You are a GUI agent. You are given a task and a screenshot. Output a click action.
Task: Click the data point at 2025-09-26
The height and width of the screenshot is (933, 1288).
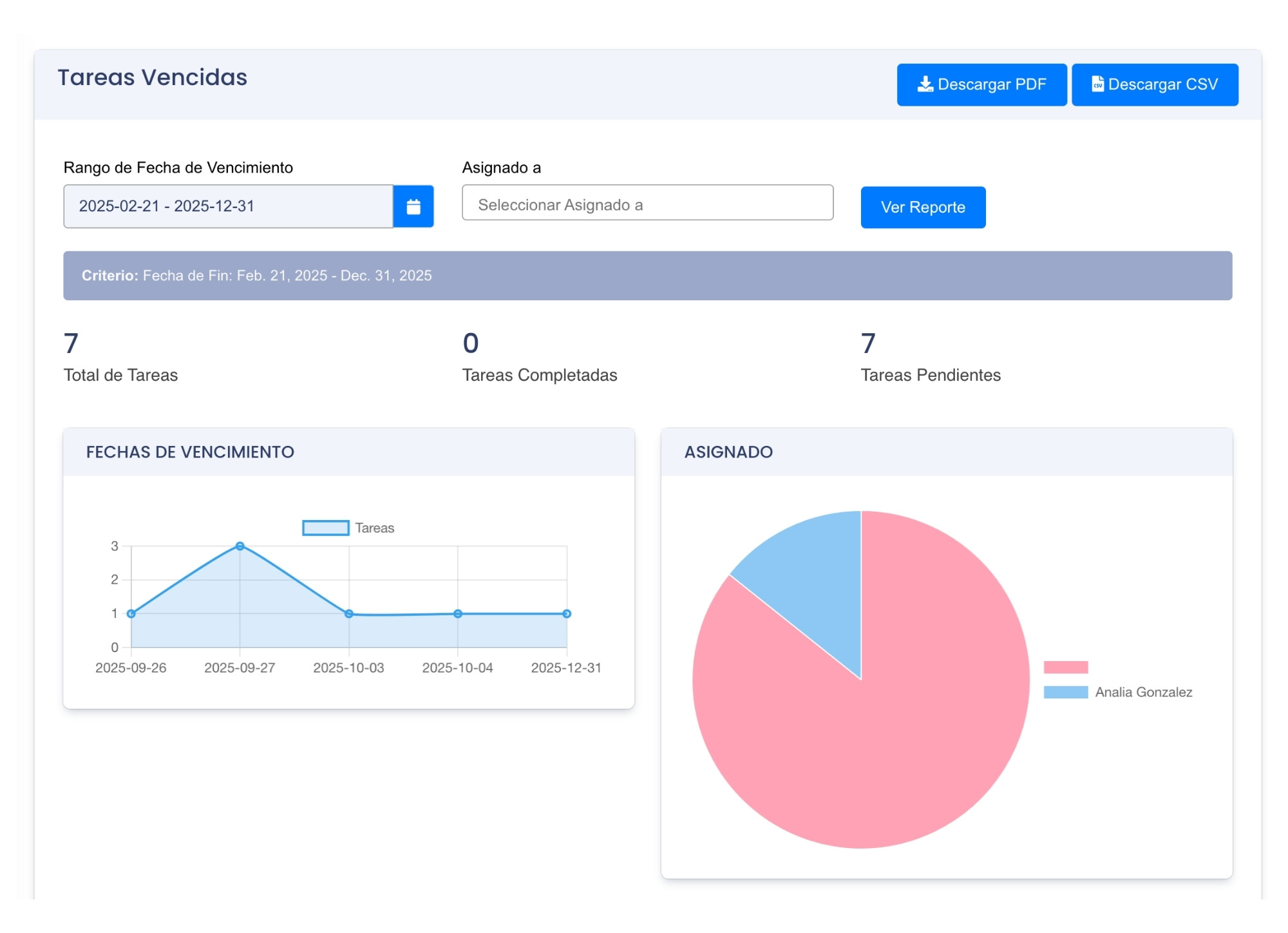pyautogui.click(x=131, y=614)
